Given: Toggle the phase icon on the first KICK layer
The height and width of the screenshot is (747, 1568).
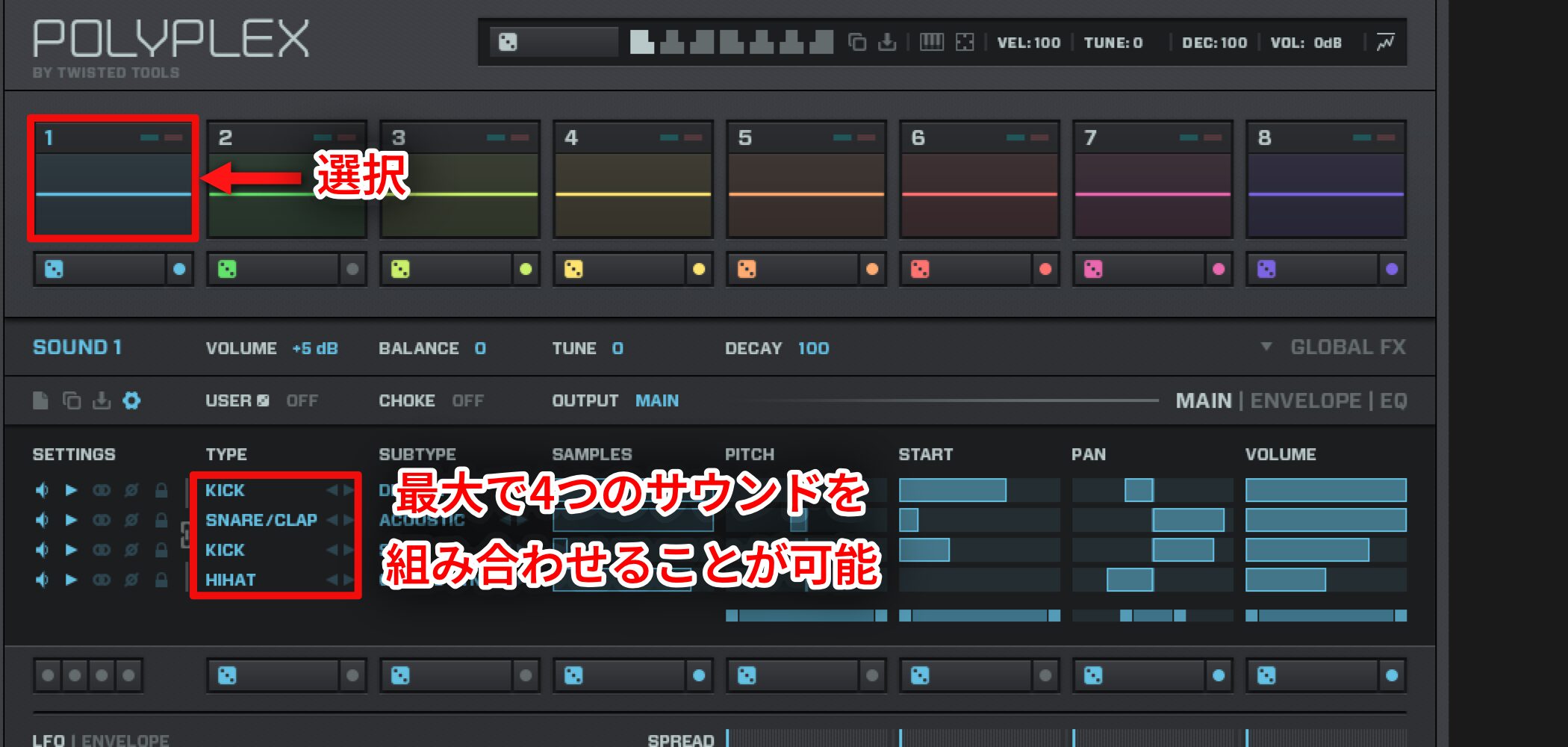Looking at the screenshot, I should click(131, 490).
